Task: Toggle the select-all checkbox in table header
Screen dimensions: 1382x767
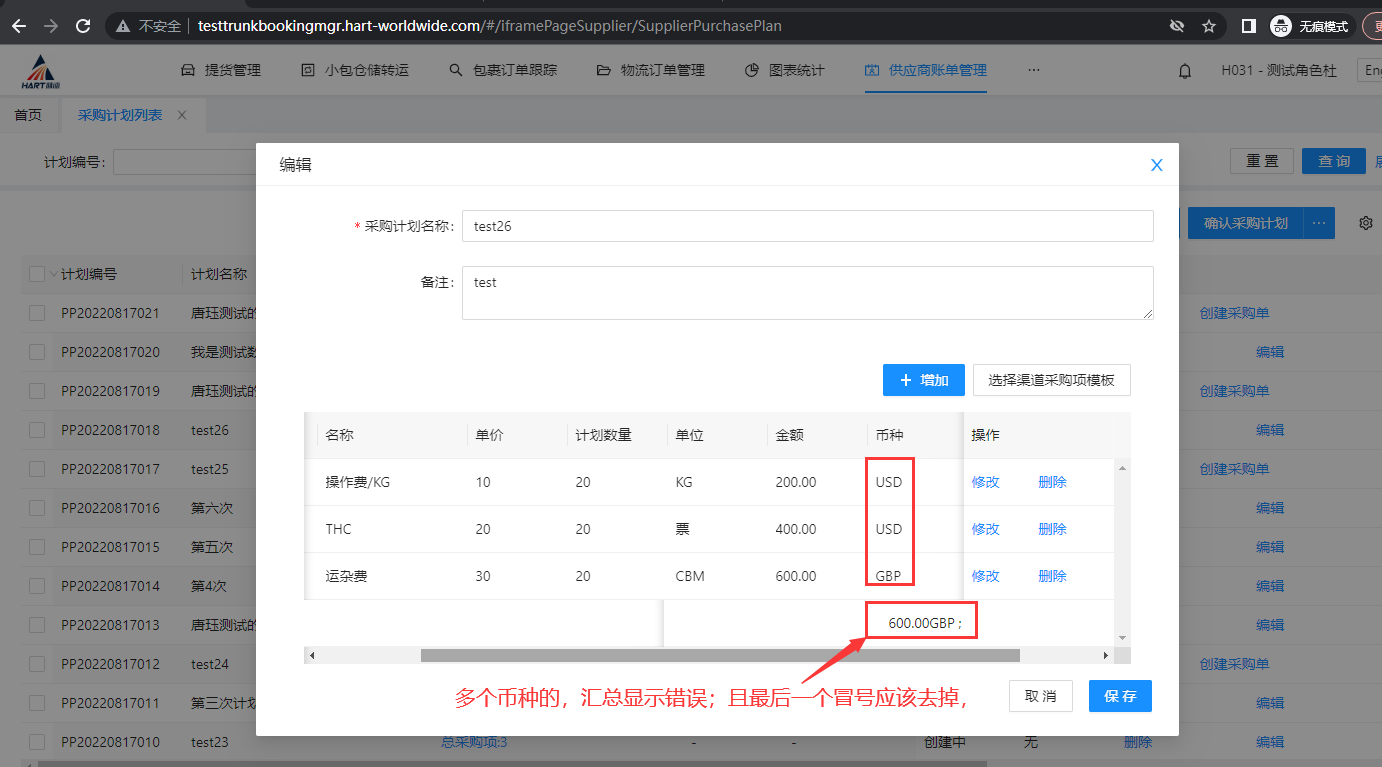Action: pos(37,274)
